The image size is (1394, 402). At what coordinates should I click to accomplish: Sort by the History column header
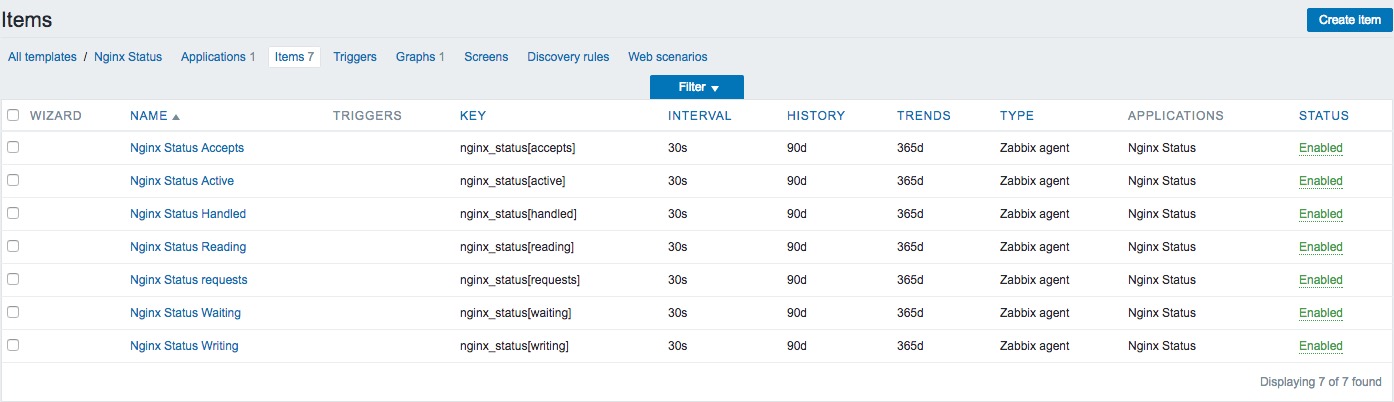[816, 116]
